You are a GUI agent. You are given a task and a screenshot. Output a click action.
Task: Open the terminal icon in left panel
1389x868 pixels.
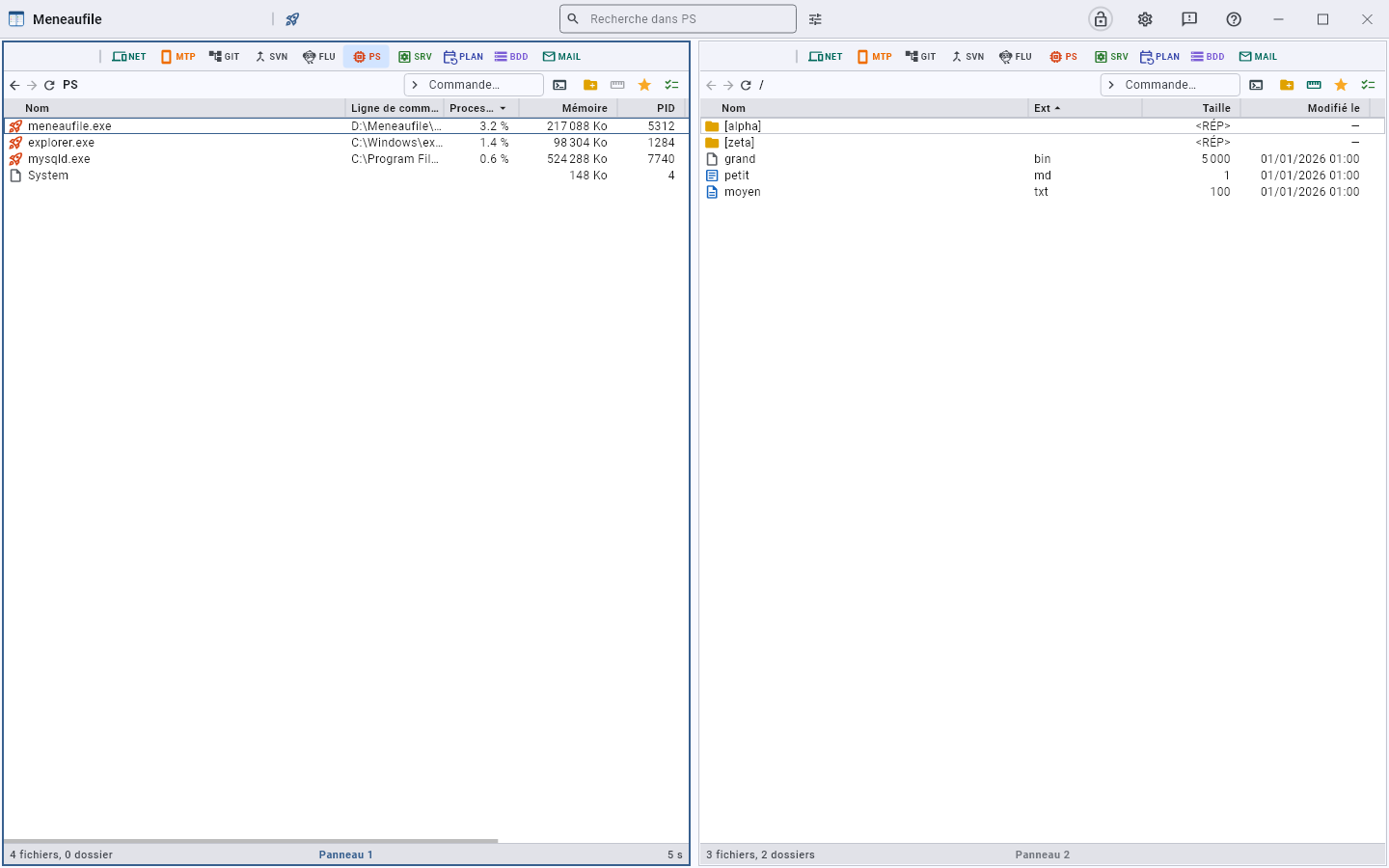pos(559,85)
